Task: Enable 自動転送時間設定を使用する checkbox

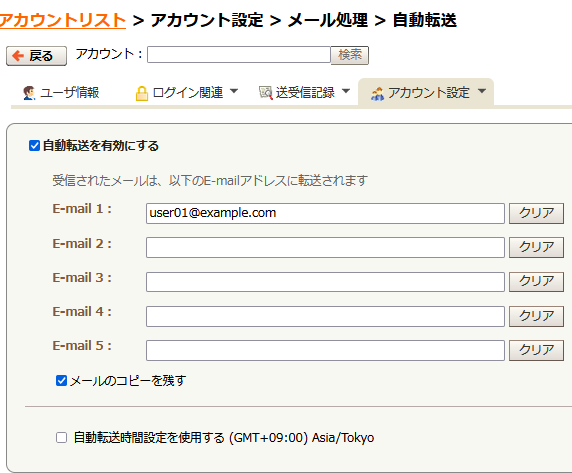Action: pyautogui.click(x=61, y=437)
